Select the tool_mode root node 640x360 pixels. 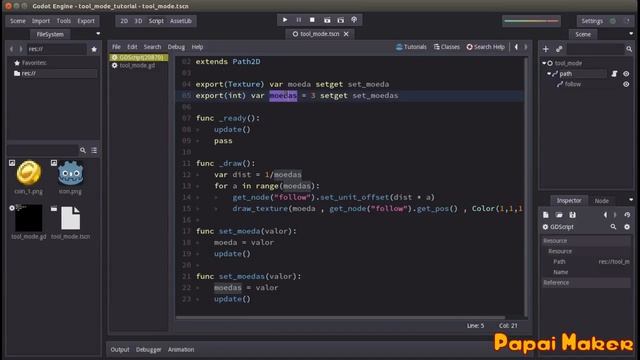[568, 63]
